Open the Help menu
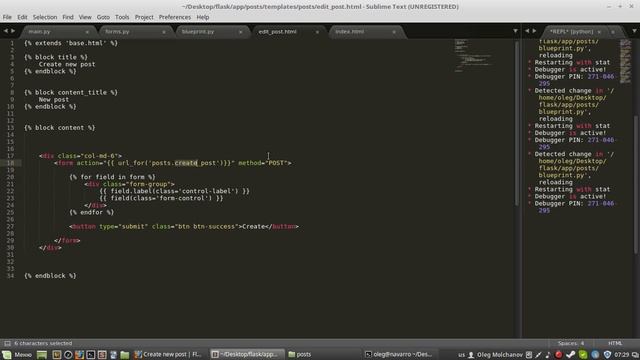Screen dimensions: 640x360 (202, 17)
